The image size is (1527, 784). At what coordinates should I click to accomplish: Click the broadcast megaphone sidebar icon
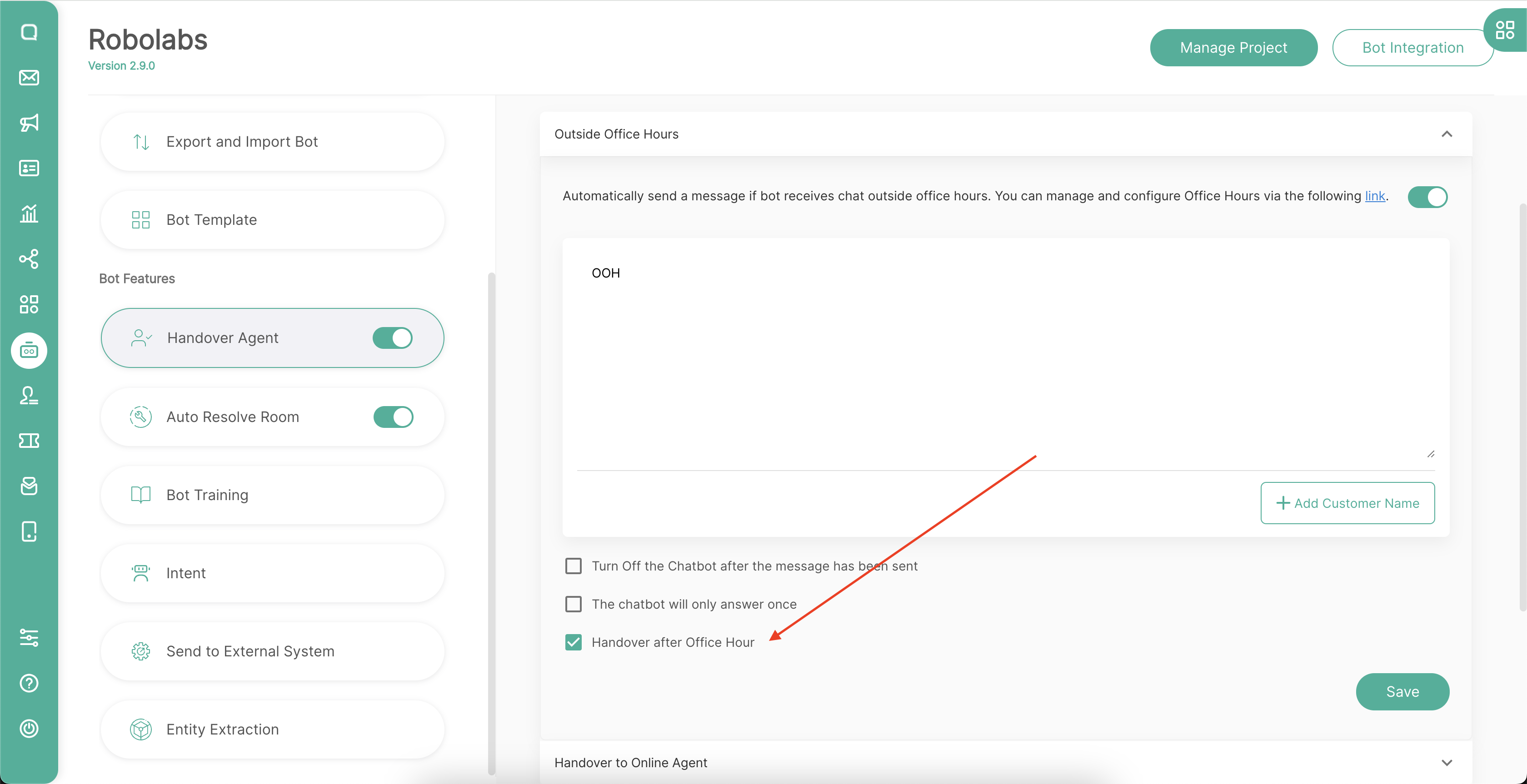(x=29, y=123)
